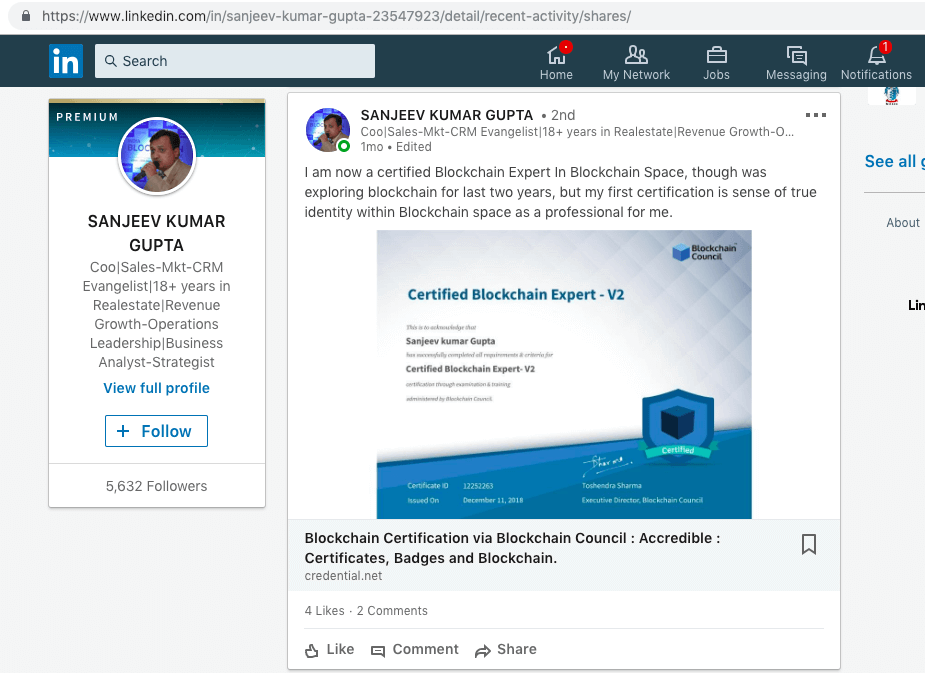Click the browser address bar URL
925x673 pixels.
pyautogui.click(x=336, y=17)
